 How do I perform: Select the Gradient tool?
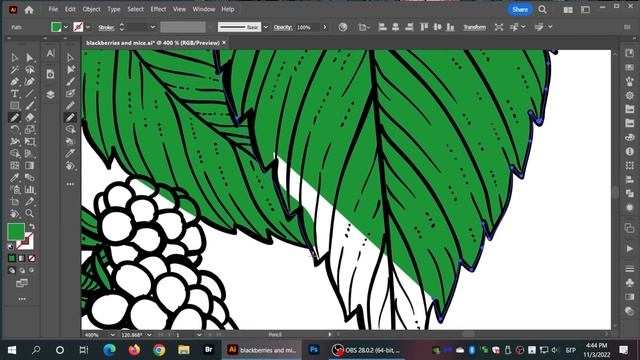(x=29, y=165)
